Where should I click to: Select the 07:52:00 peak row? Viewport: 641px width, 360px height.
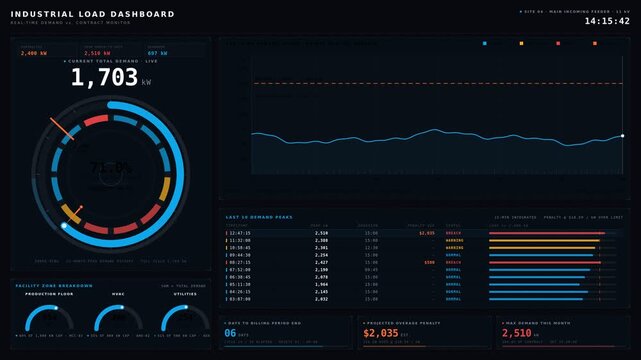[x=424, y=270]
